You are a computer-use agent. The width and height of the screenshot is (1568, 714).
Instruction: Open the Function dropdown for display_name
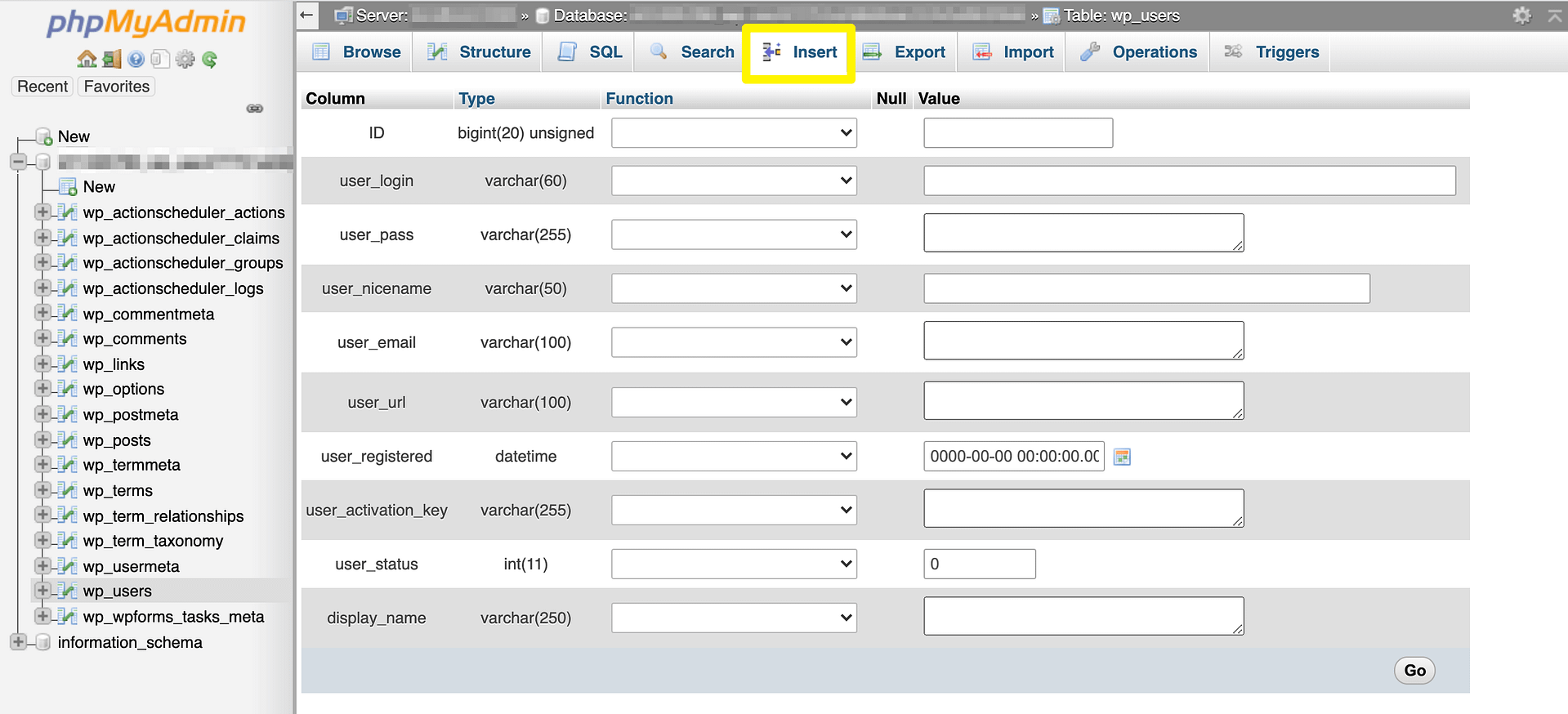pos(734,618)
